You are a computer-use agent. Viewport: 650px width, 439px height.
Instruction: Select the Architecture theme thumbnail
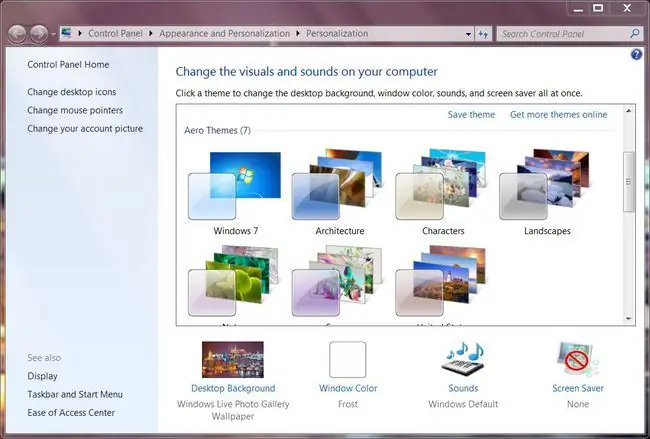[337, 184]
